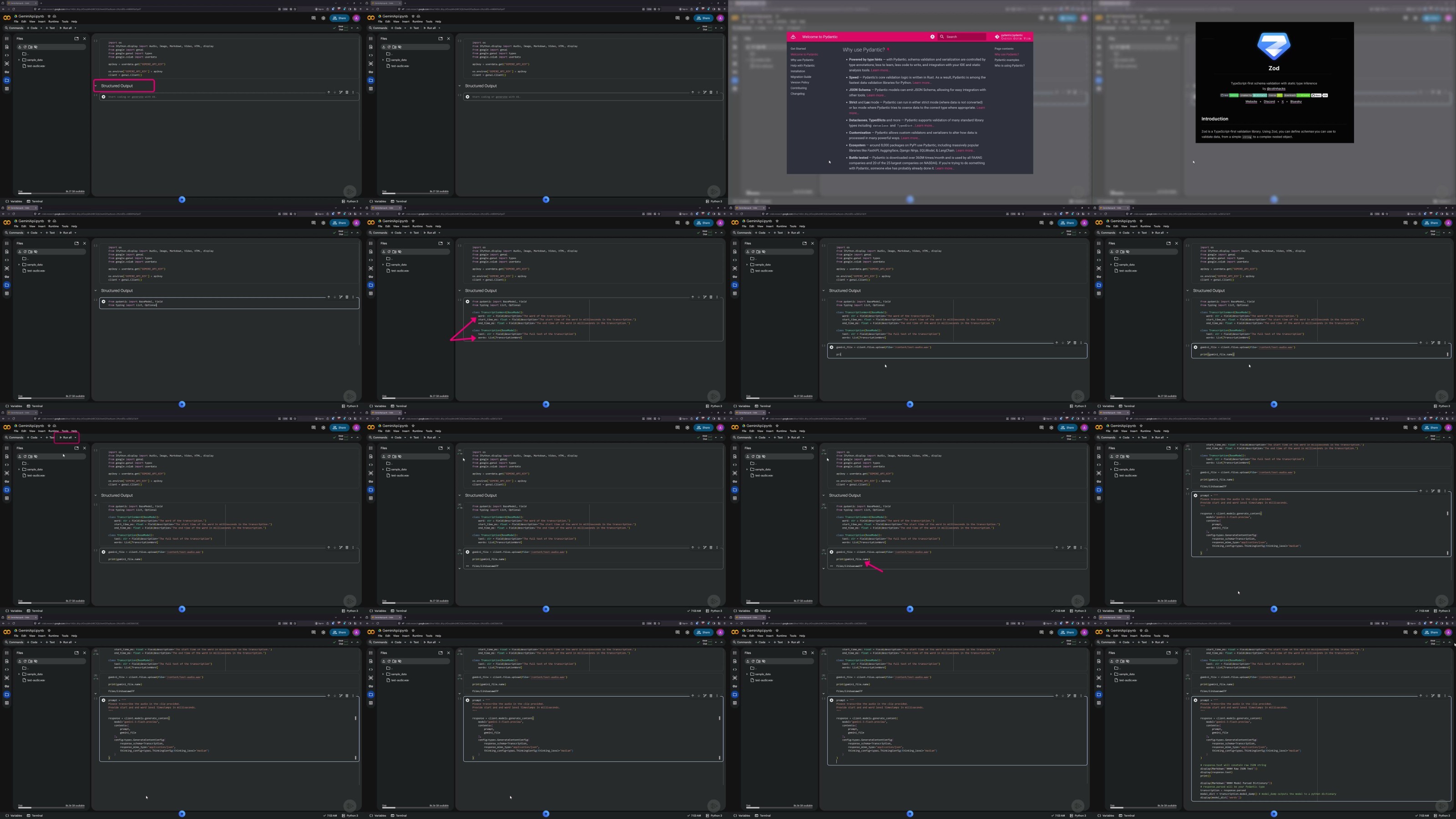Close Files panel in the display(Markdown) code frame
Image resolution: width=1456 pixels, height=819 pixels.
coord(1177,653)
